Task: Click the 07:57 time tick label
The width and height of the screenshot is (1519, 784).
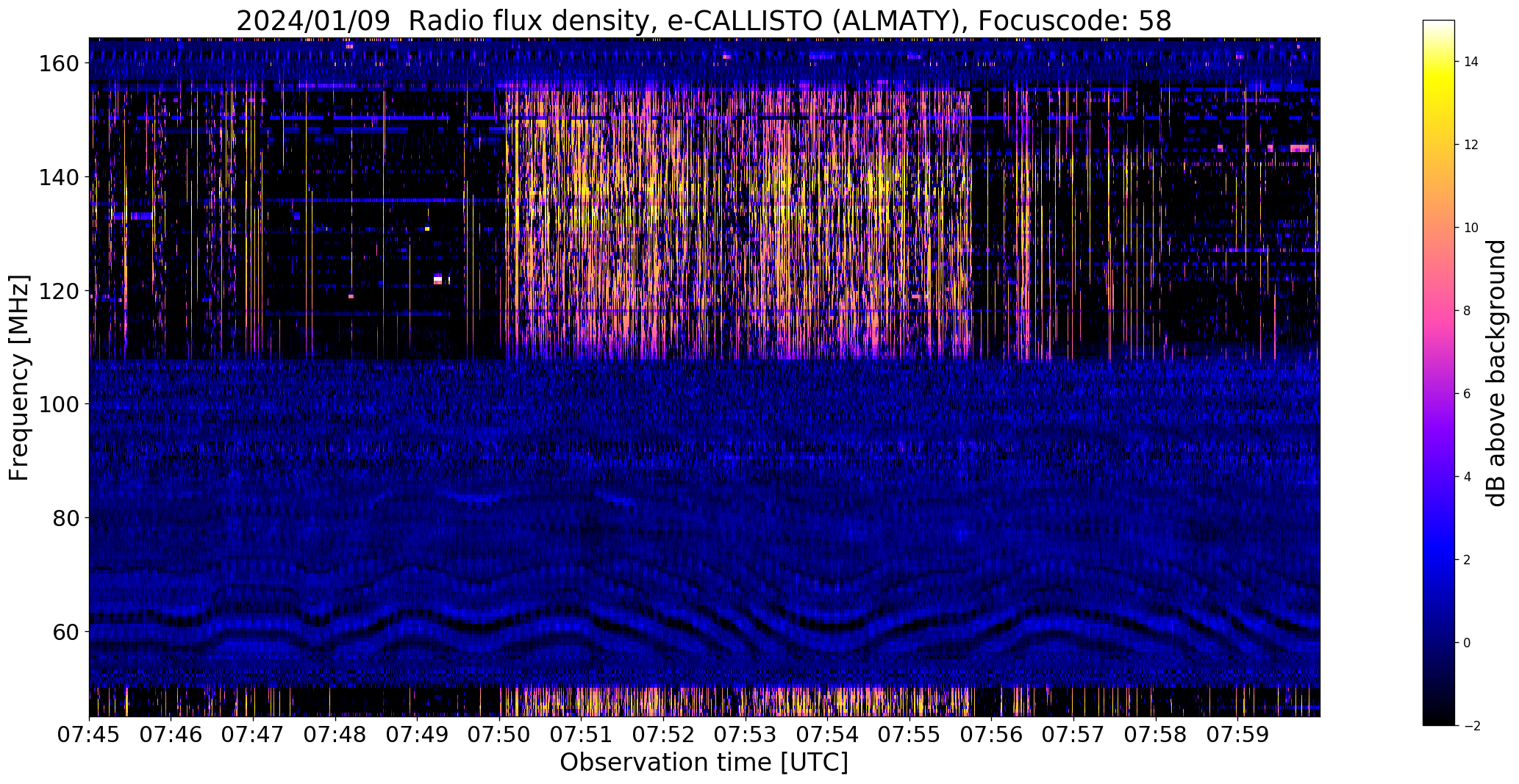Action: click(1073, 733)
